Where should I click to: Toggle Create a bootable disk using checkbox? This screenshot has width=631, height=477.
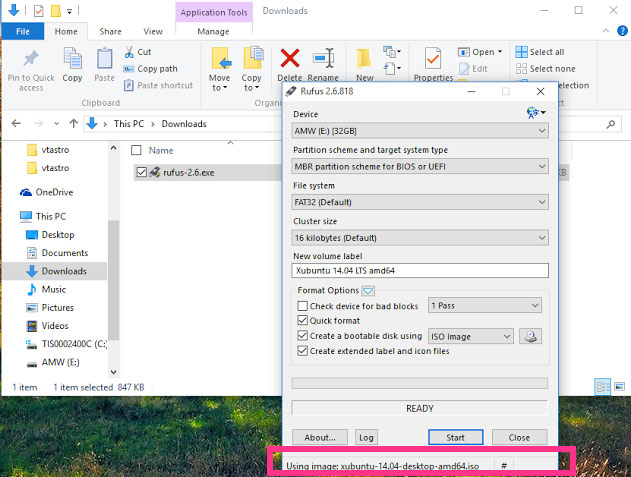(x=303, y=336)
